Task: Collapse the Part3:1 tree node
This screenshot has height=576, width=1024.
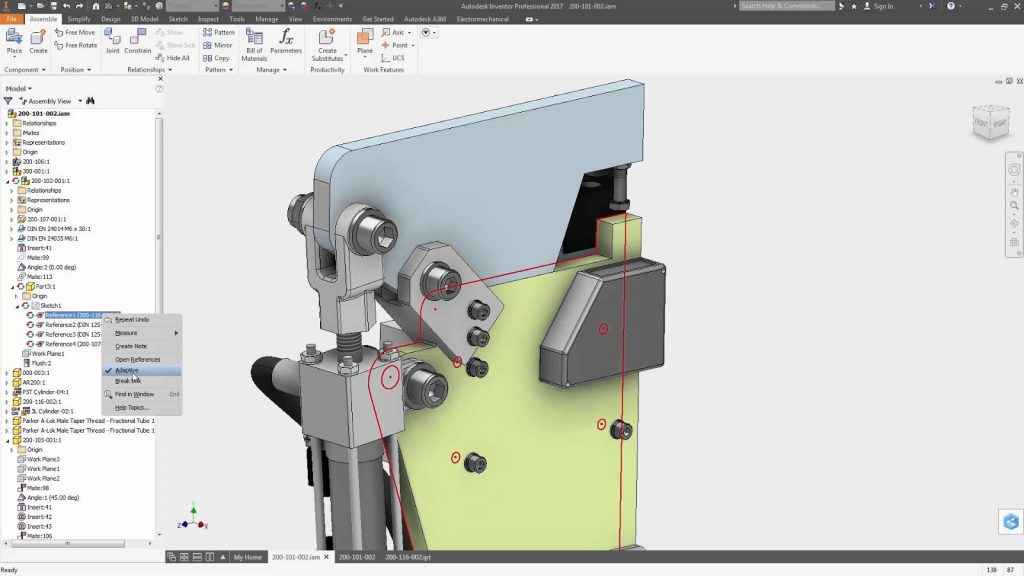Action: 8,287
